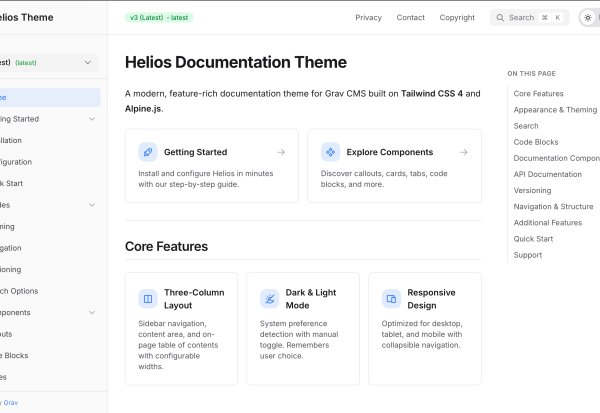Click the arrow on Getting Started card
The image size is (600, 413).
(281, 152)
